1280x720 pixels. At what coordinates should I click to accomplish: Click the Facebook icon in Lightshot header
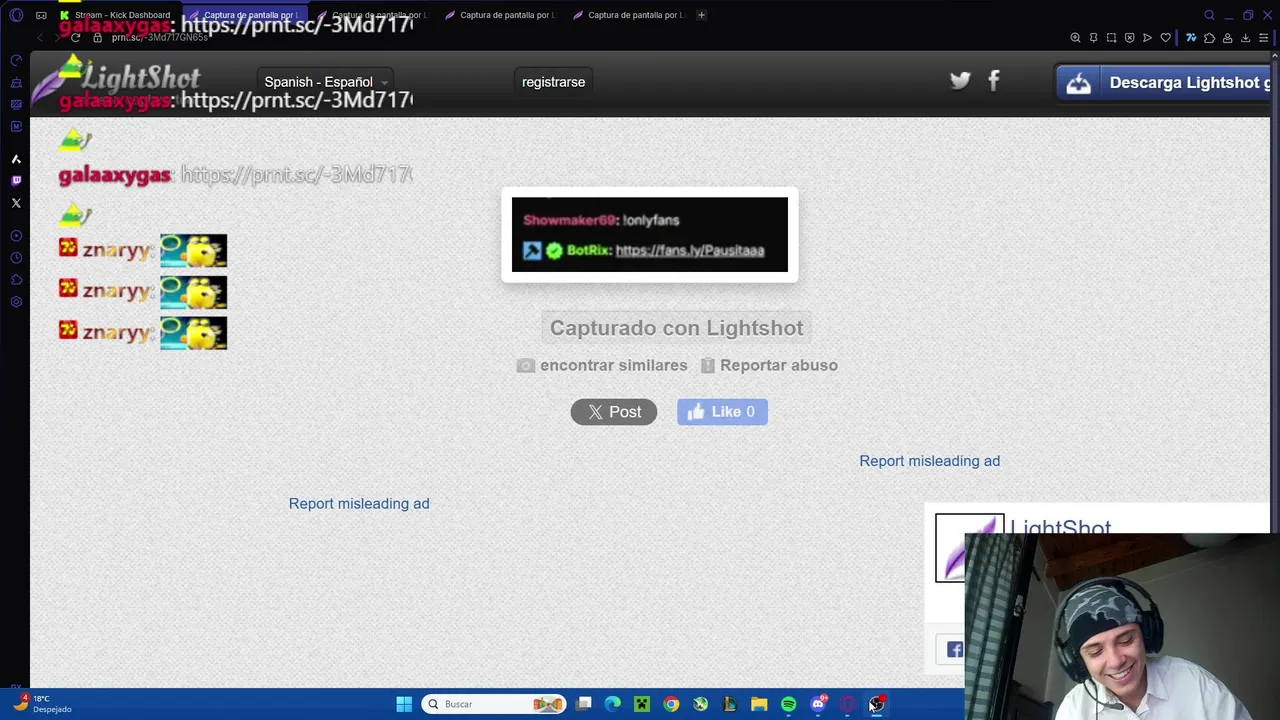(x=994, y=81)
